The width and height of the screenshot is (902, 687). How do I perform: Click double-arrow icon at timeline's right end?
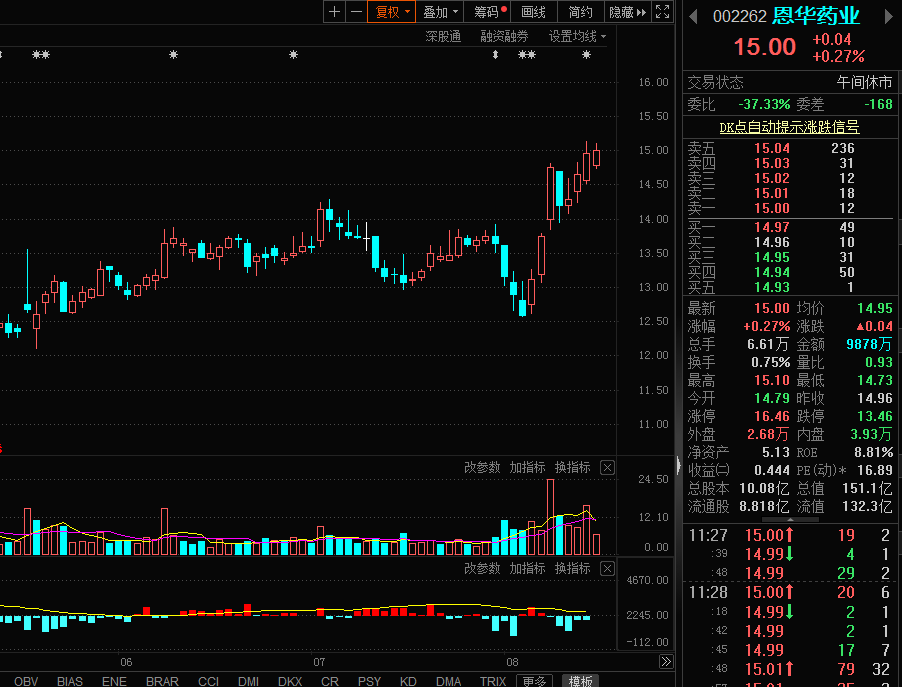[x=666, y=662]
